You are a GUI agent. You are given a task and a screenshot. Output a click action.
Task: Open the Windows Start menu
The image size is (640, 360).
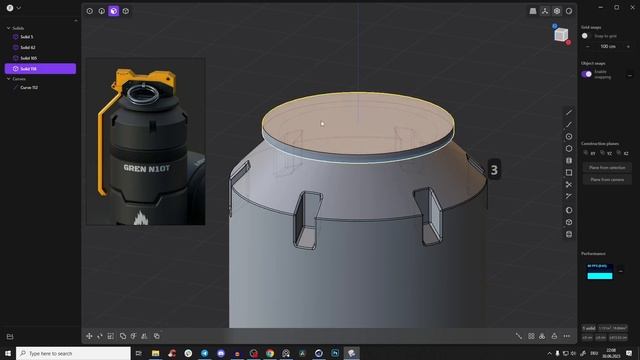pyautogui.click(x=8, y=353)
